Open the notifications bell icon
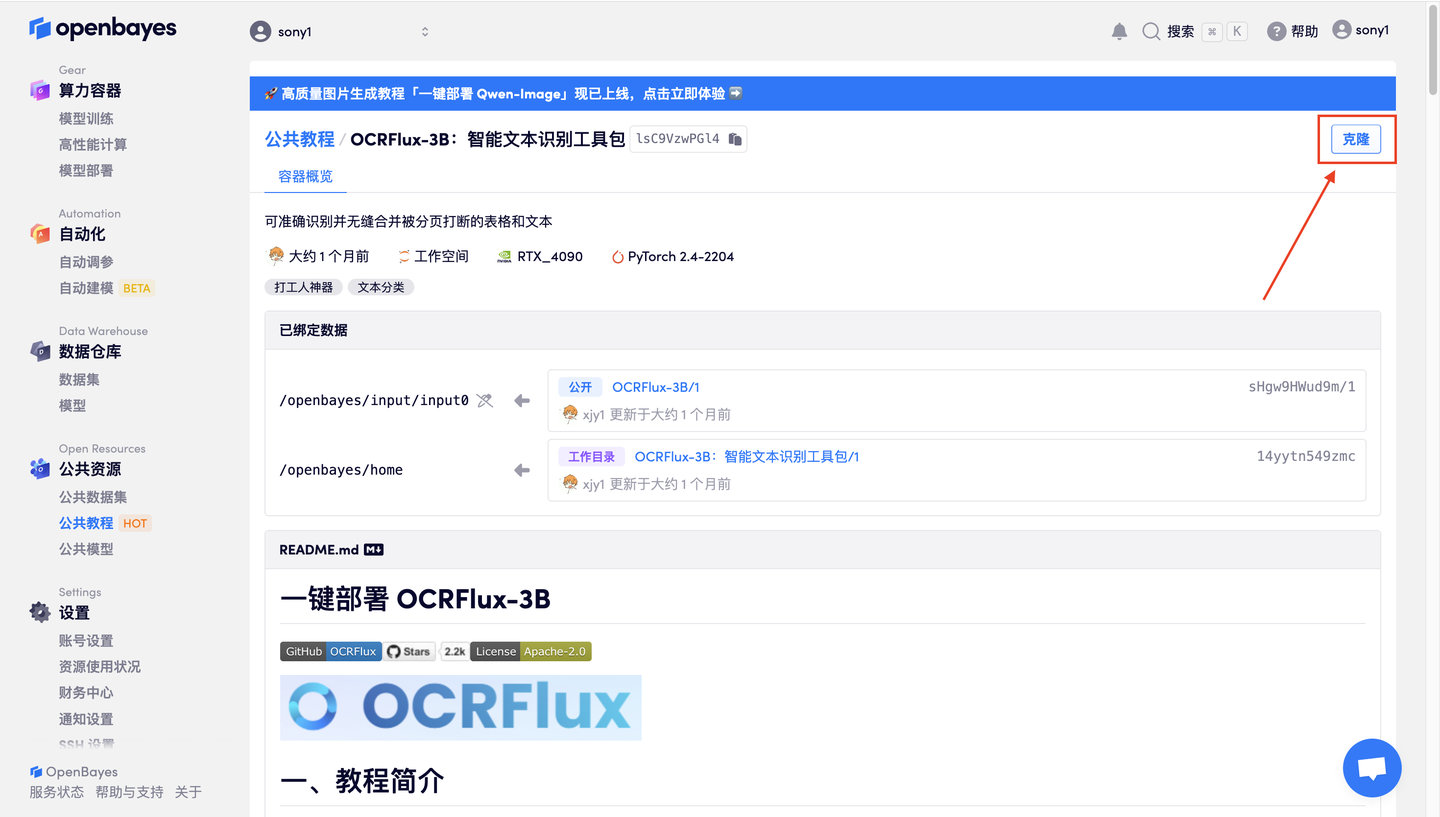Image resolution: width=1440 pixels, height=817 pixels. pyautogui.click(x=1119, y=30)
